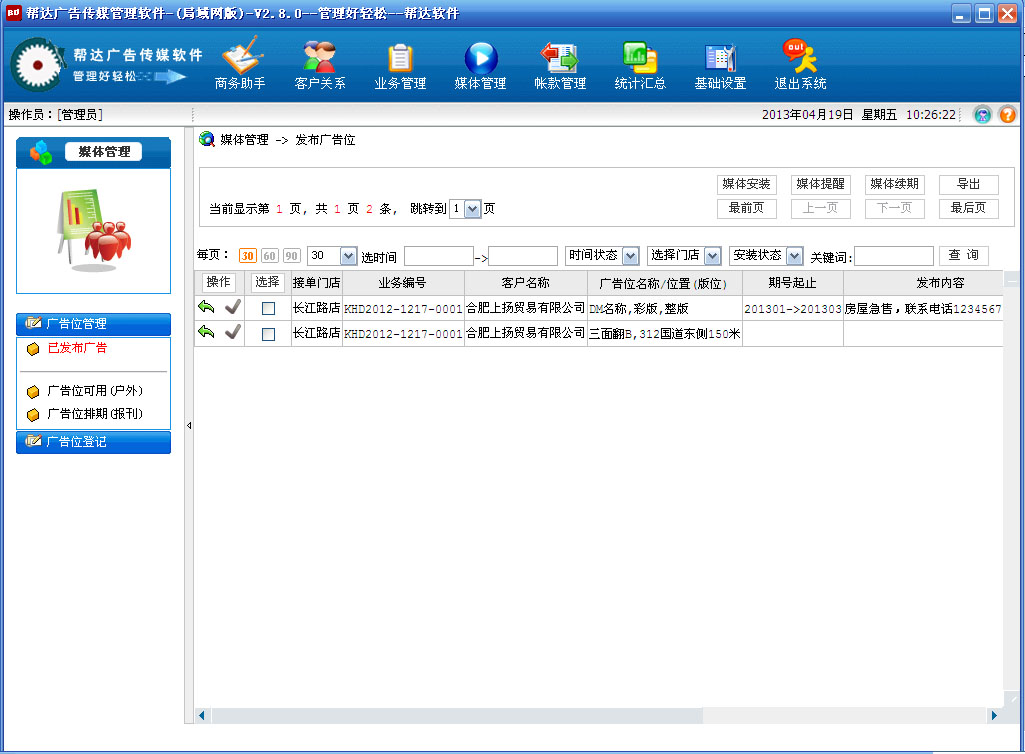Click 201301->201303 period cell
This screenshot has height=754, width=1025.
tap(792, 309)
